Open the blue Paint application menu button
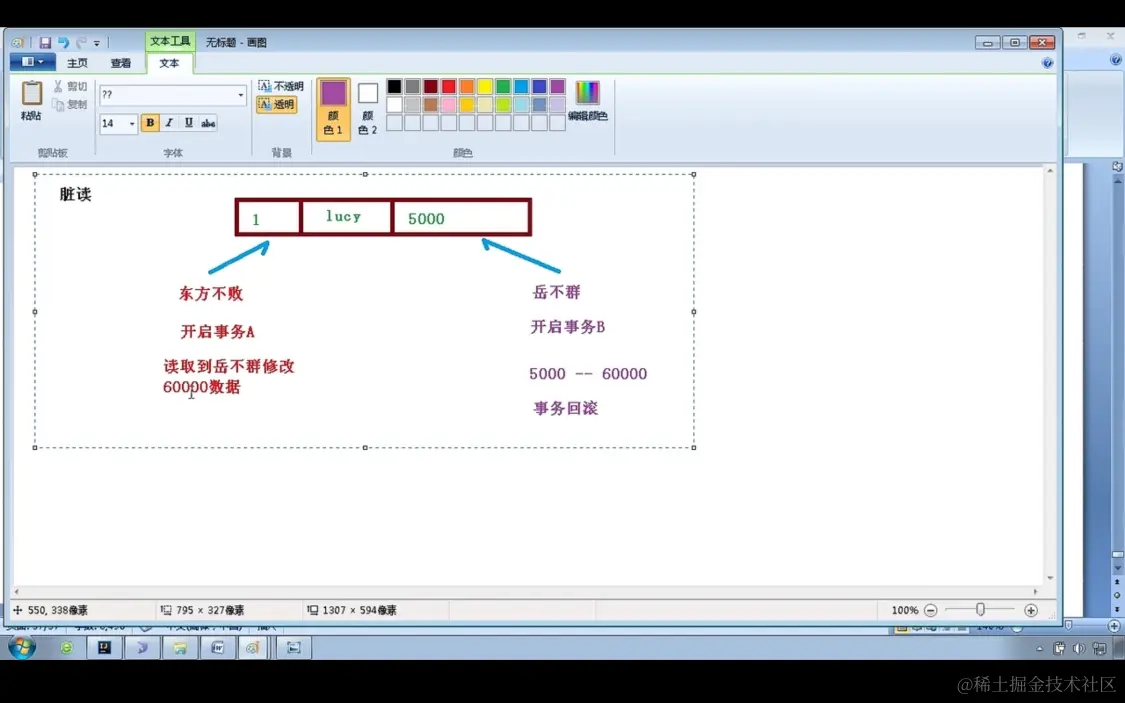The height and width of the screenshot is (703, 1125). click(32, 62)
